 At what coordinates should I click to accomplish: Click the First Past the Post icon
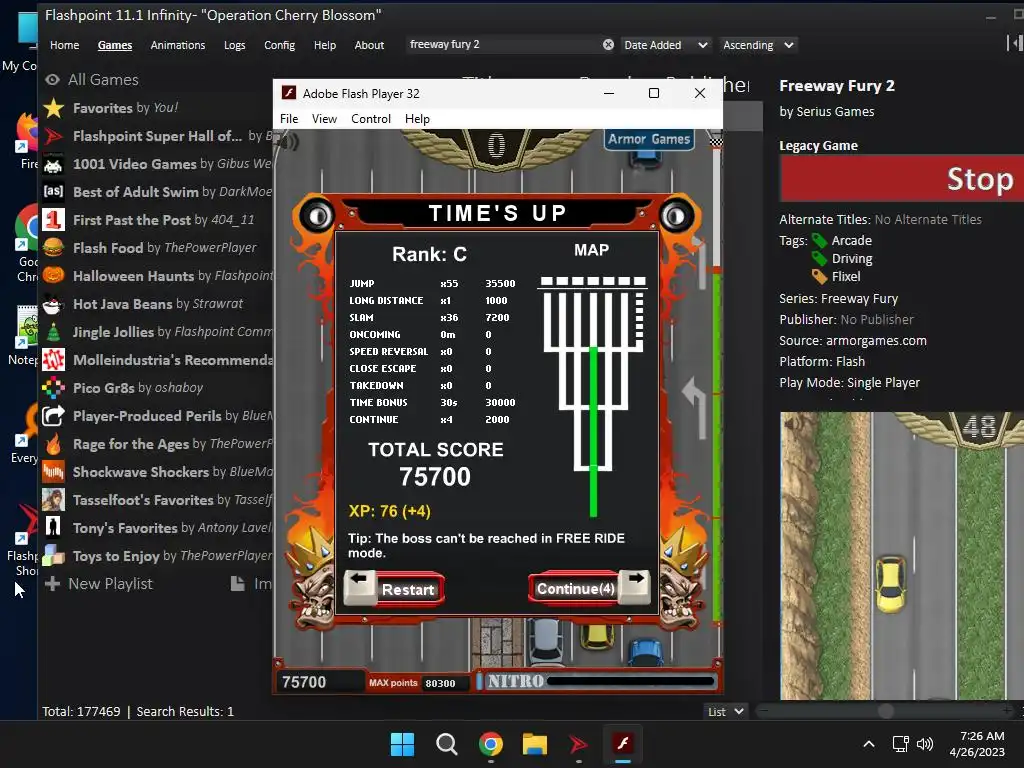point(54,219)
